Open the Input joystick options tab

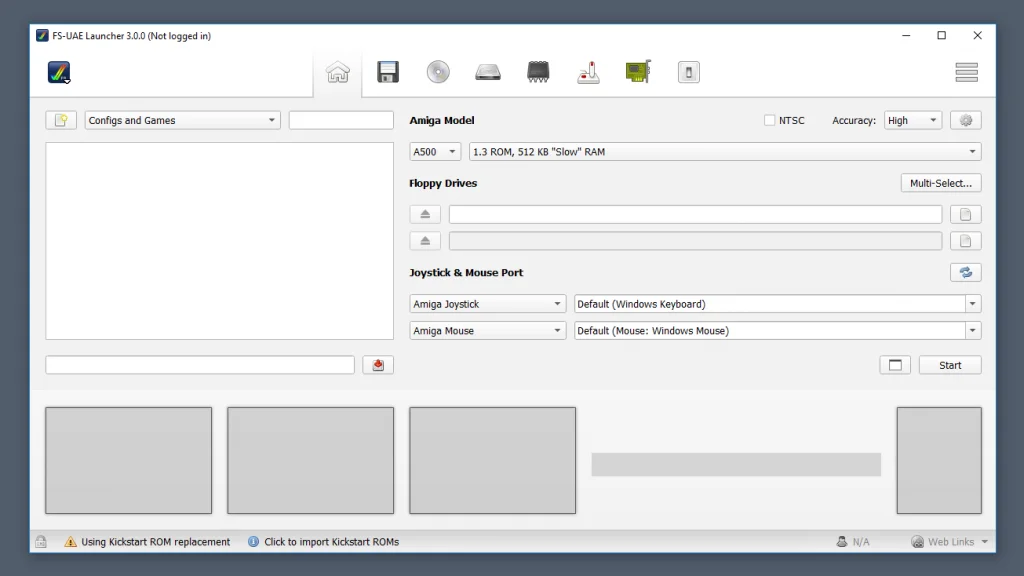(x=588, y=72)
